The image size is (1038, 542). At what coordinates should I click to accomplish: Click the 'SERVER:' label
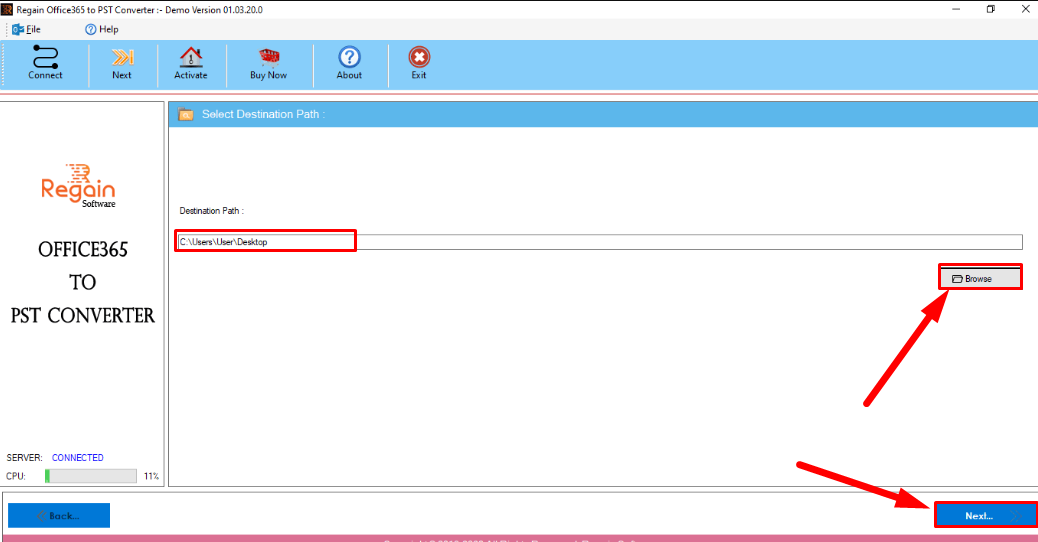tap(24, 457)
